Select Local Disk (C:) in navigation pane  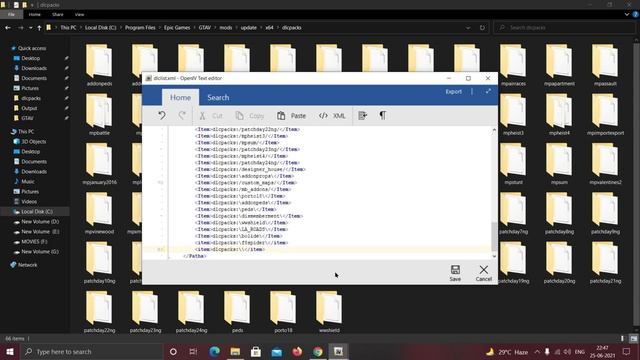[37, 212]
